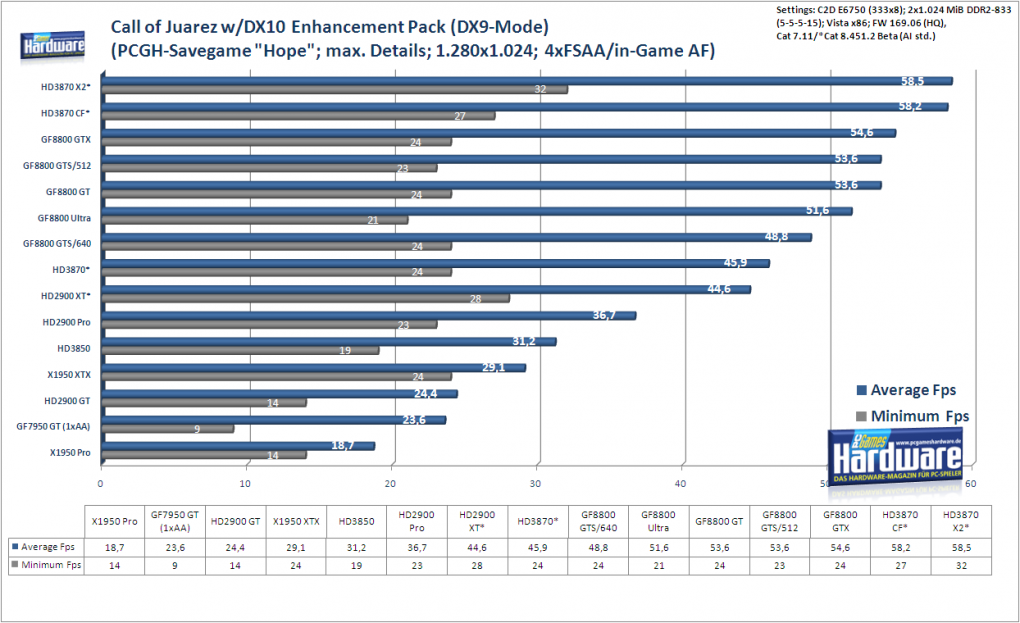Click the '40' tick on horizontal axis
Viewport: 1020px width, 623px height.
[680, 483]
